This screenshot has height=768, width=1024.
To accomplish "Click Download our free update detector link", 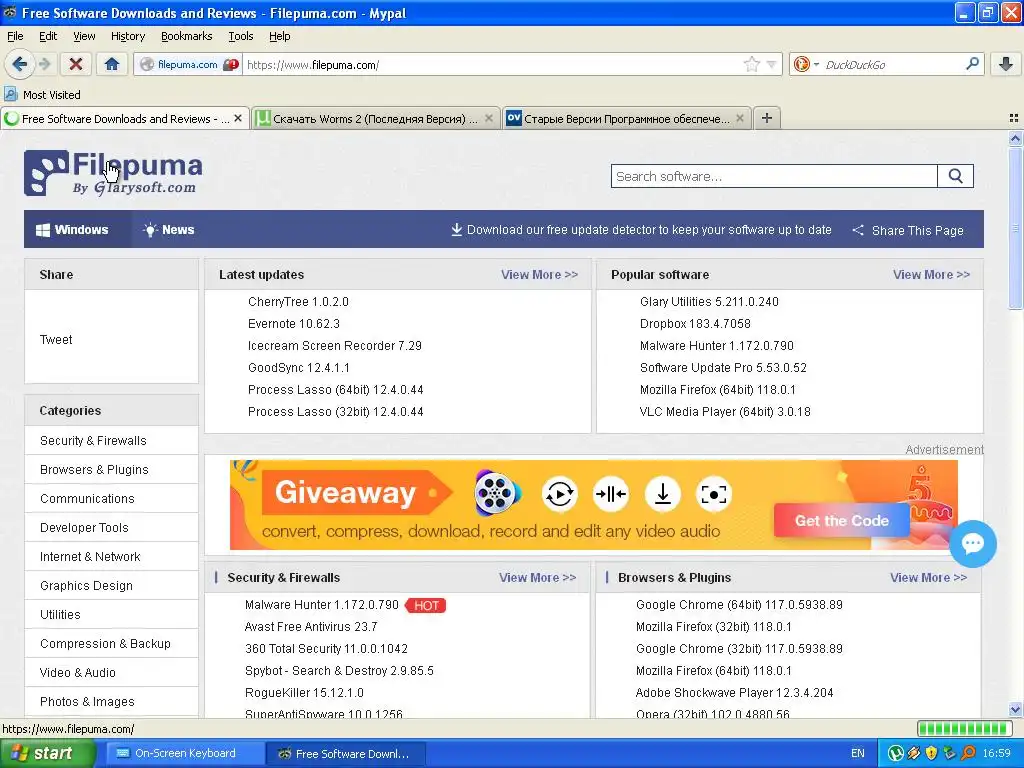I will 641,230.
